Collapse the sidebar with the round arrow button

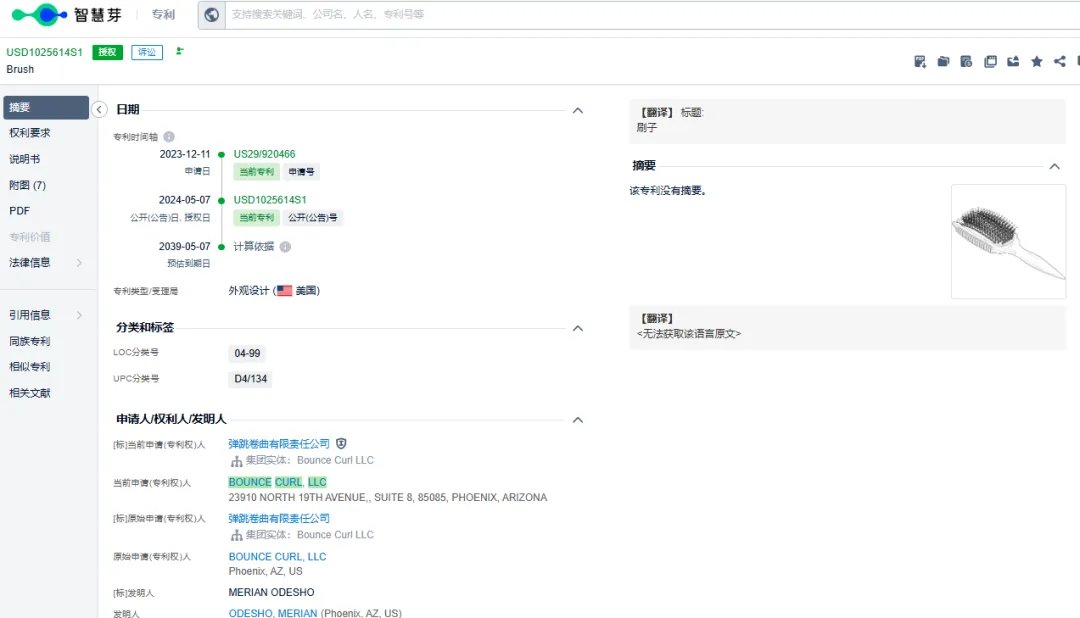[x=99, y=110]
